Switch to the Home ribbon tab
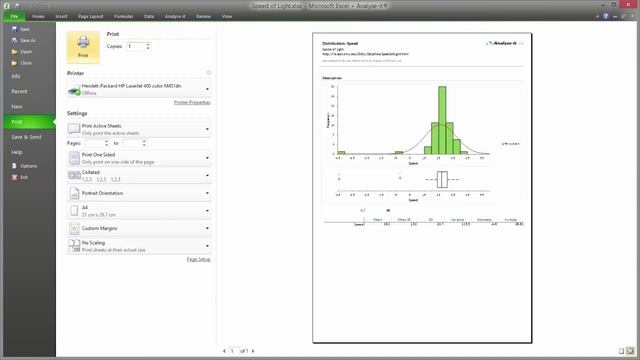This screenshot has width=640, height=360. [38, 16]
